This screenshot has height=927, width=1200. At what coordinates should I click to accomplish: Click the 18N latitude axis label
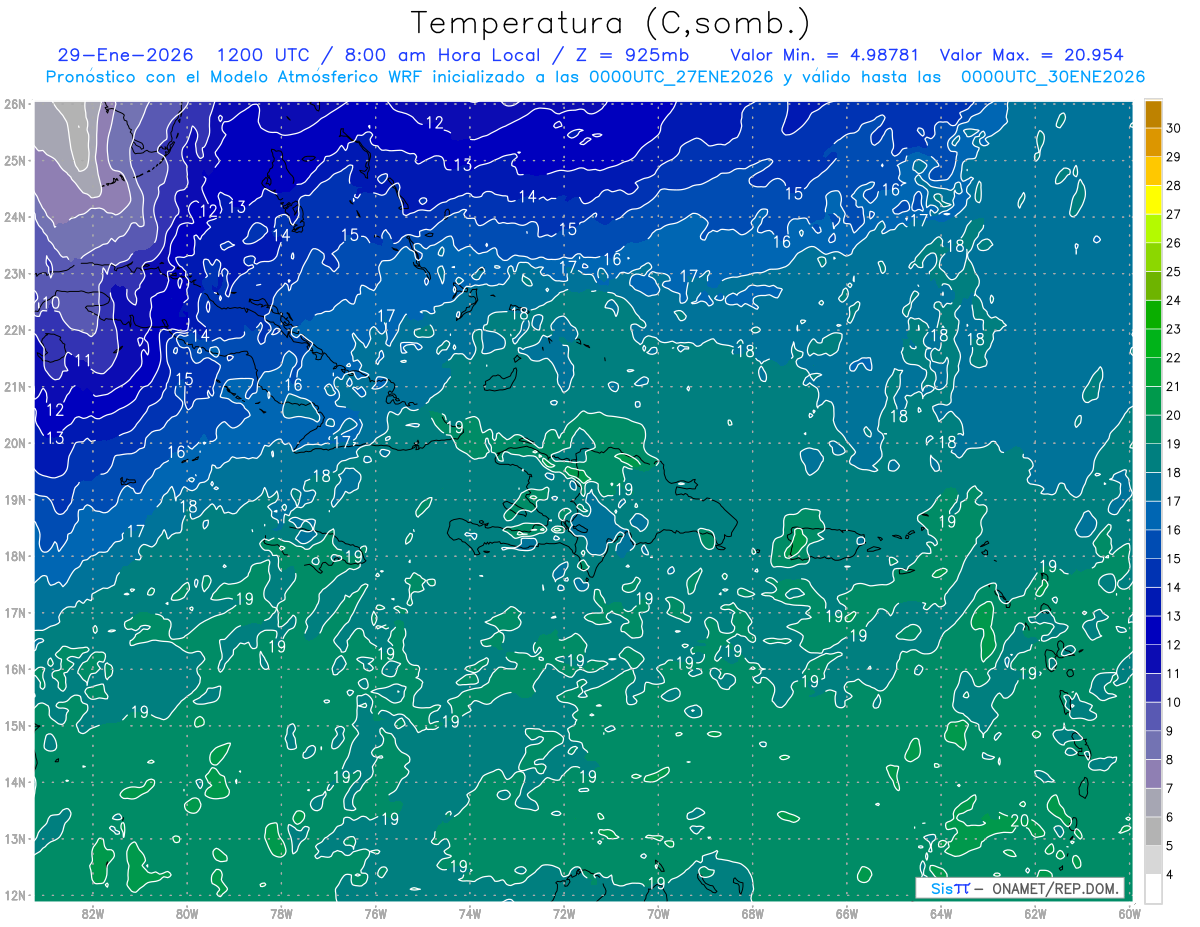click(x=14, y=556)
